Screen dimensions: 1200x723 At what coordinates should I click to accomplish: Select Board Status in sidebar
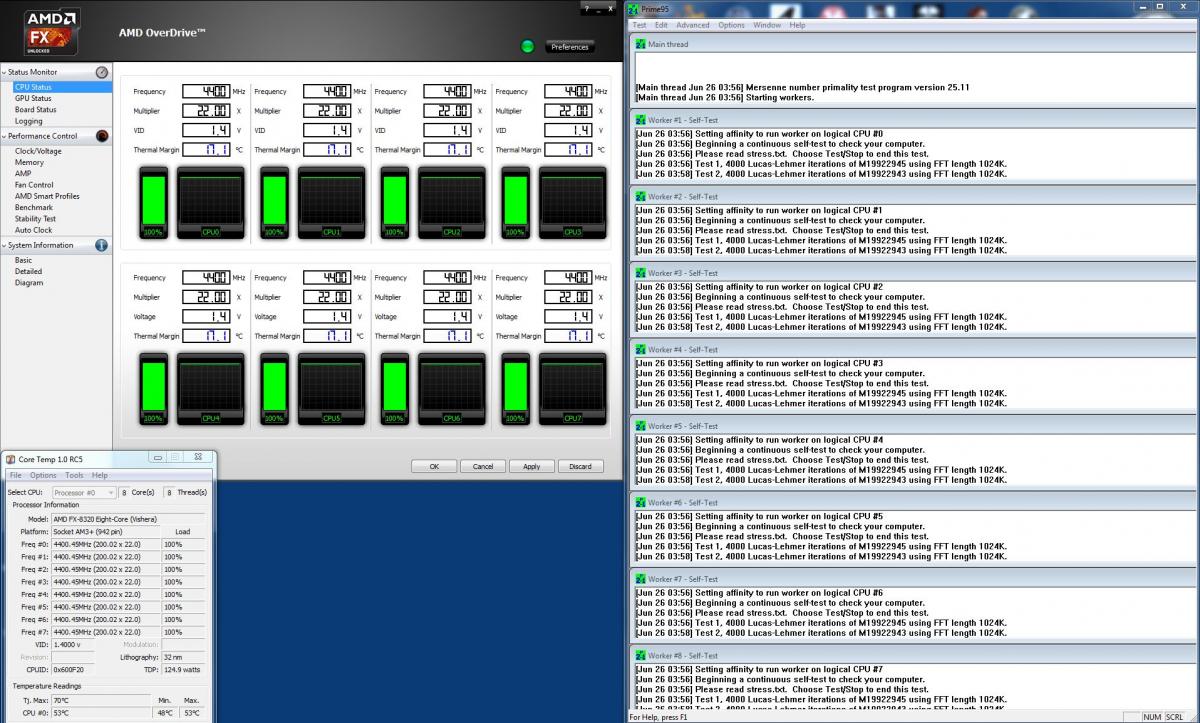pos(36,109)
